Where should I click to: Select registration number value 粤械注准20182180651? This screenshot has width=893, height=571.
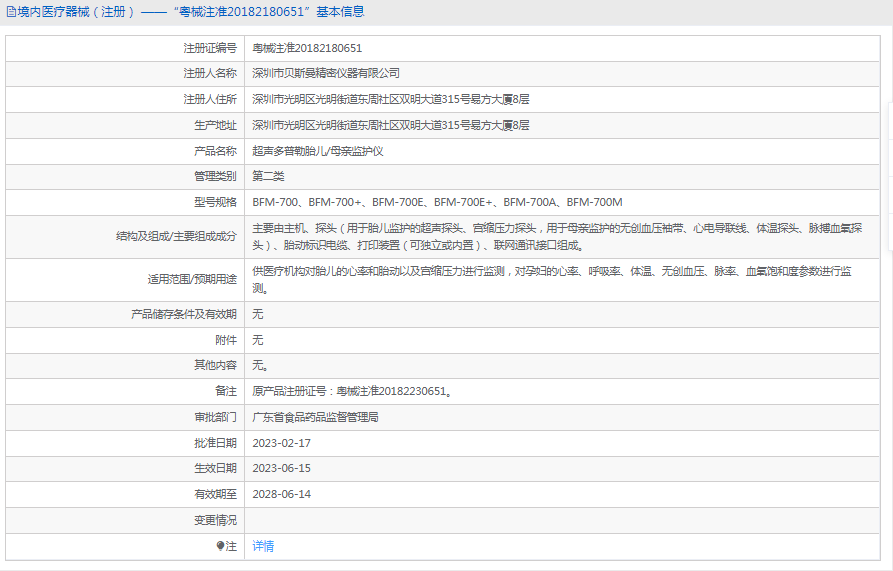(307, 48)
